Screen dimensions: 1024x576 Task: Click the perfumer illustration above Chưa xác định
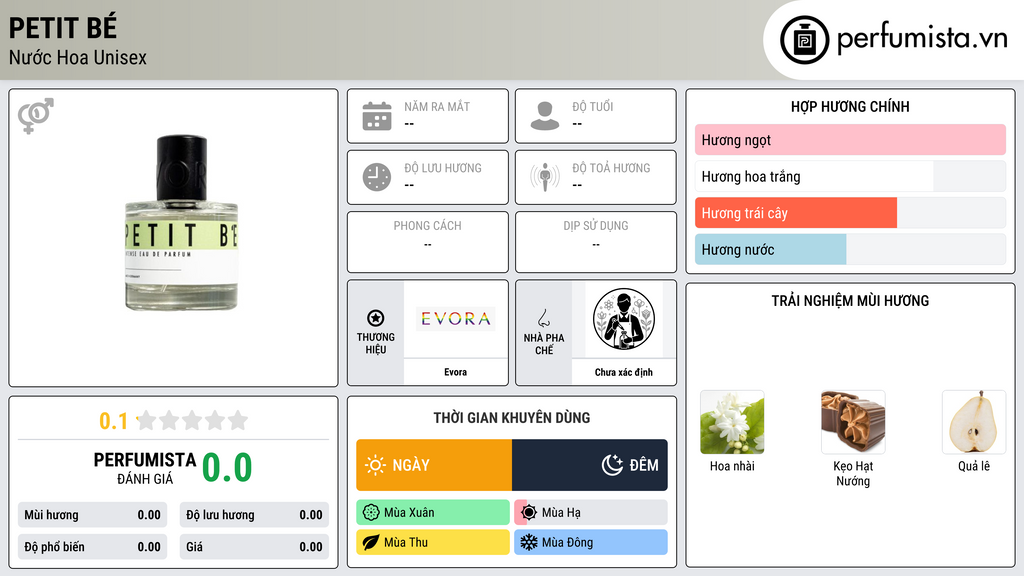click(x=624, y=319)
